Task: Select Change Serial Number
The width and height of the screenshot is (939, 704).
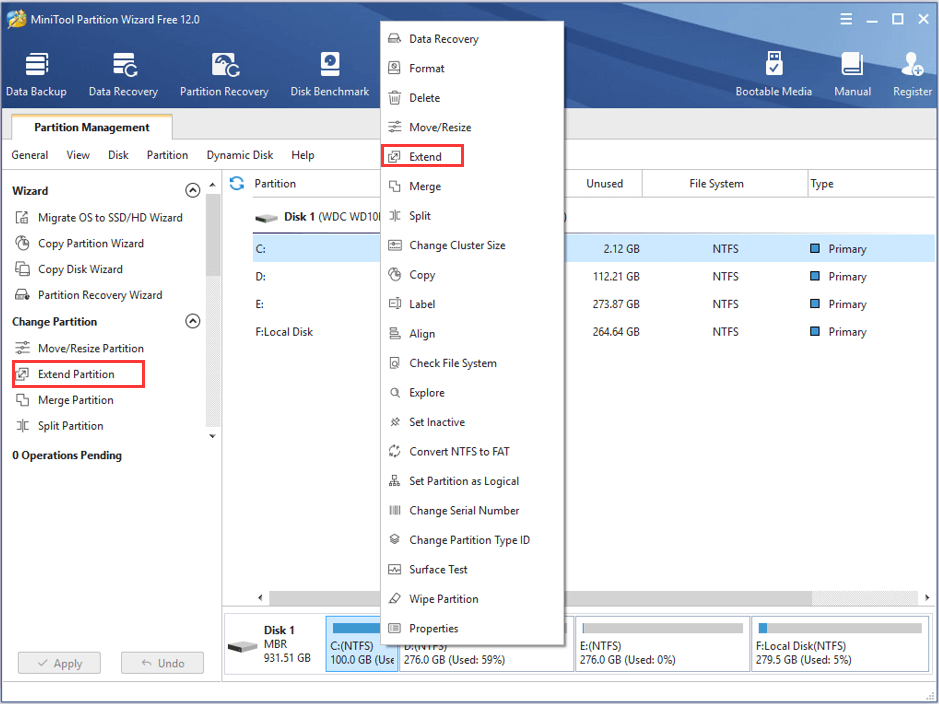Action: tap(472, 510)
